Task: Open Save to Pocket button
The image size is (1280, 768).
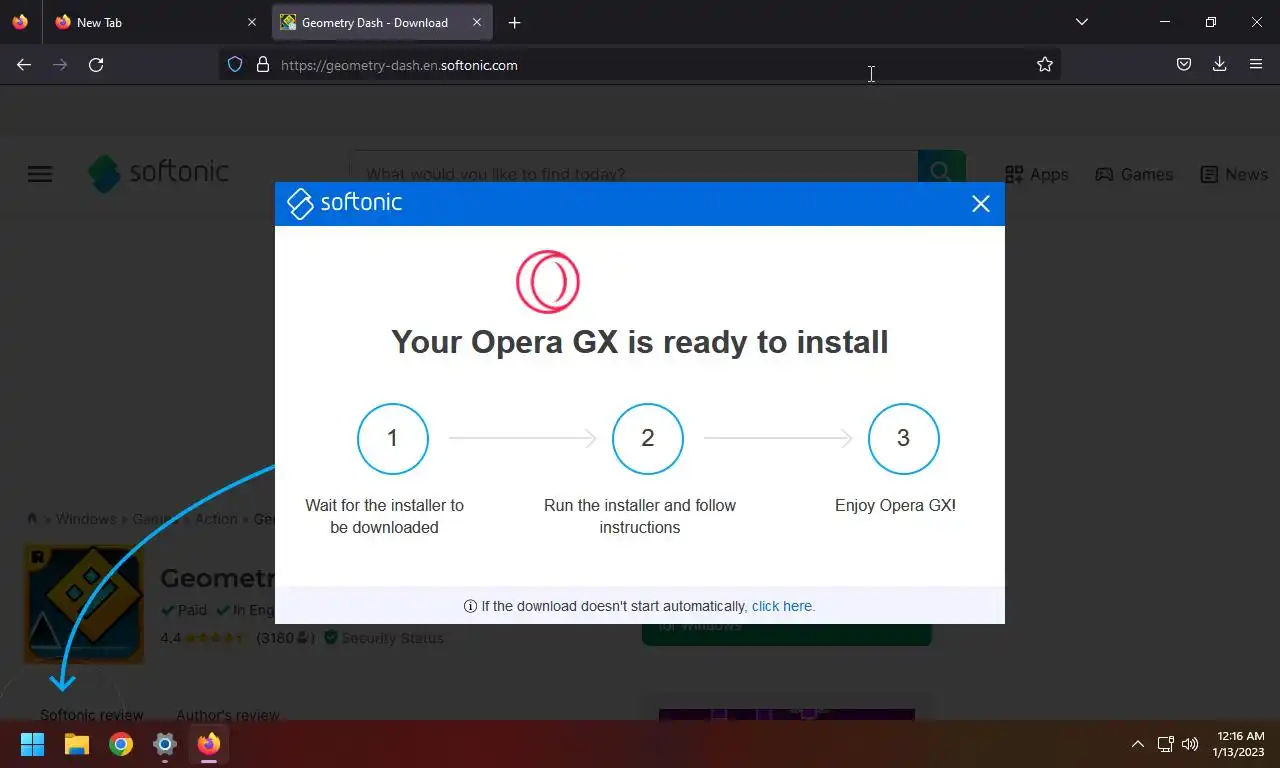Action: (x=1184, y=65)
